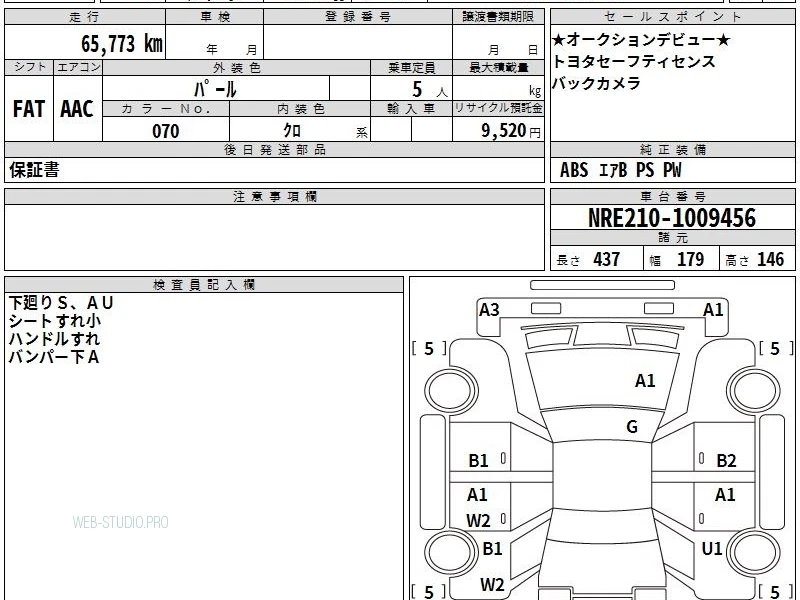The height and width of the screenshot is (600, 800).
Task: Click ABS エアB PS PW equipment text
Action: pyautogui.click(x=620, y=170)
